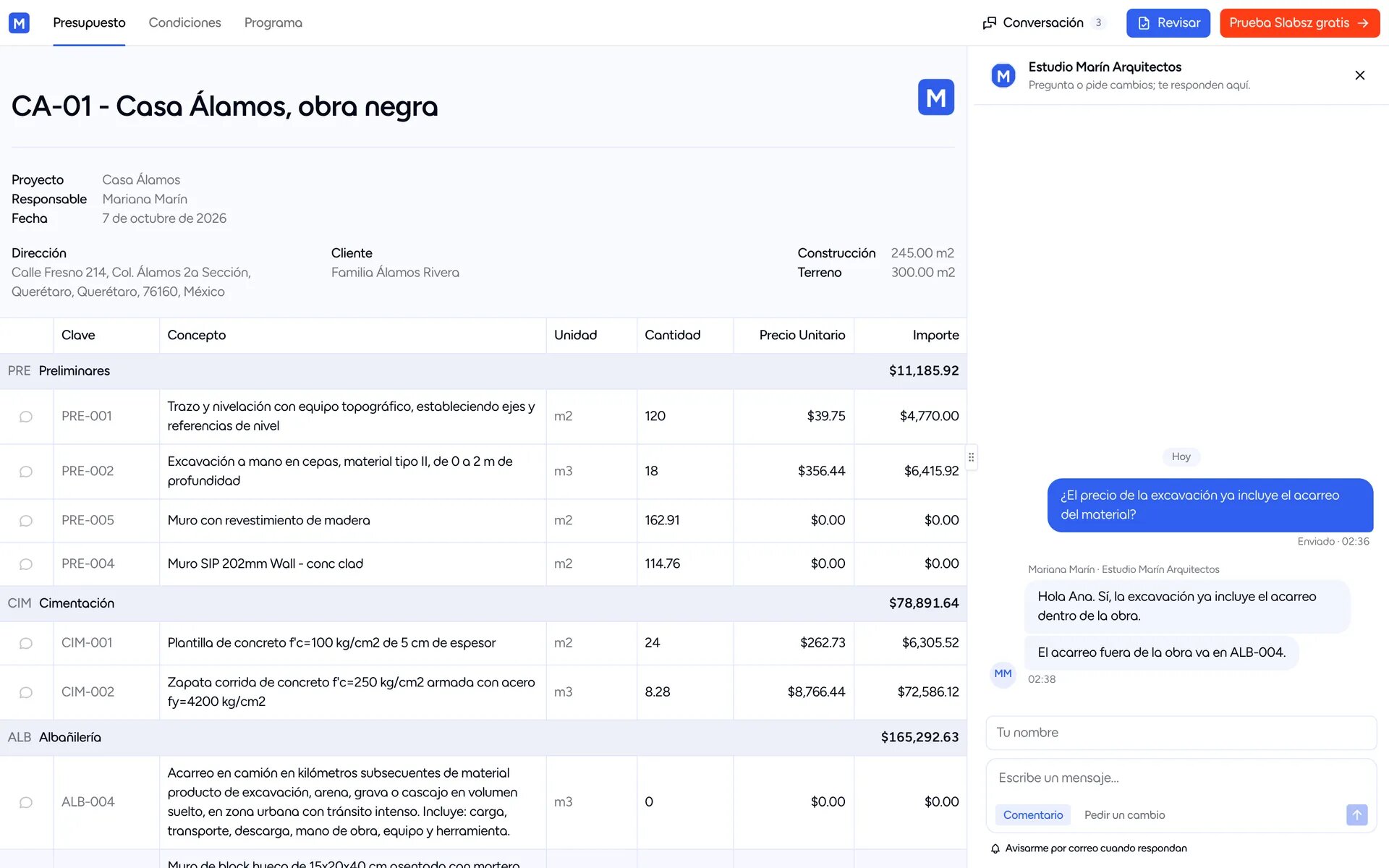Click the Escribe un mensaje field
Screen dimensions: 1389x868
click(1181, 778)
